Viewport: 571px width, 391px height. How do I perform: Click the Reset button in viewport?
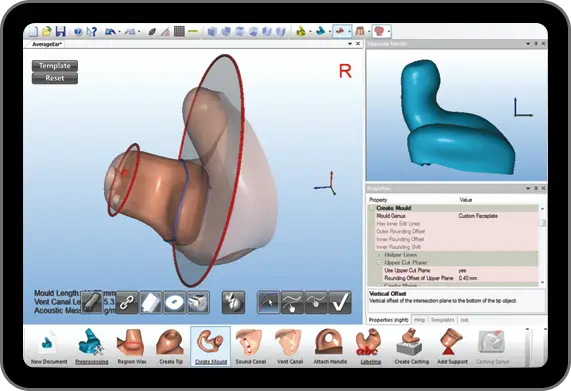coord(55,78)
